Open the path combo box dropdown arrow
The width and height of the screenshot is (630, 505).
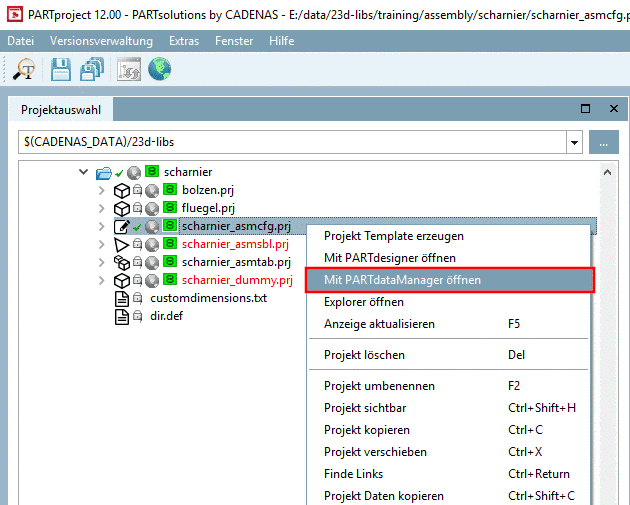click(575, 142)
